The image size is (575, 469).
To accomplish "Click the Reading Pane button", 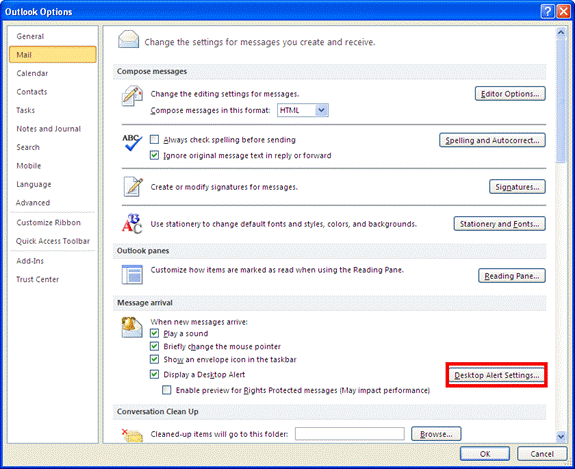I will point(512,276).
